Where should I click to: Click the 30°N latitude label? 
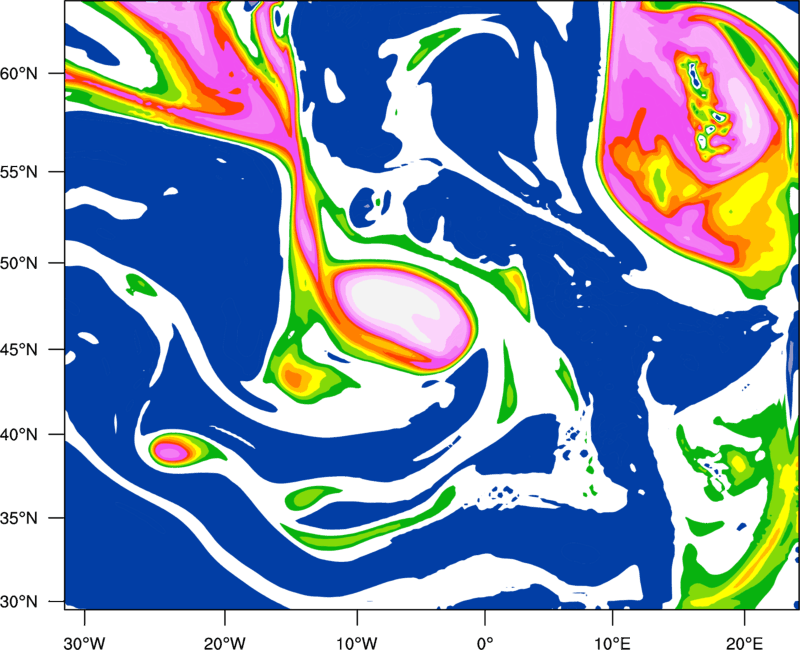pyautogui.click(x=19, y=602)
